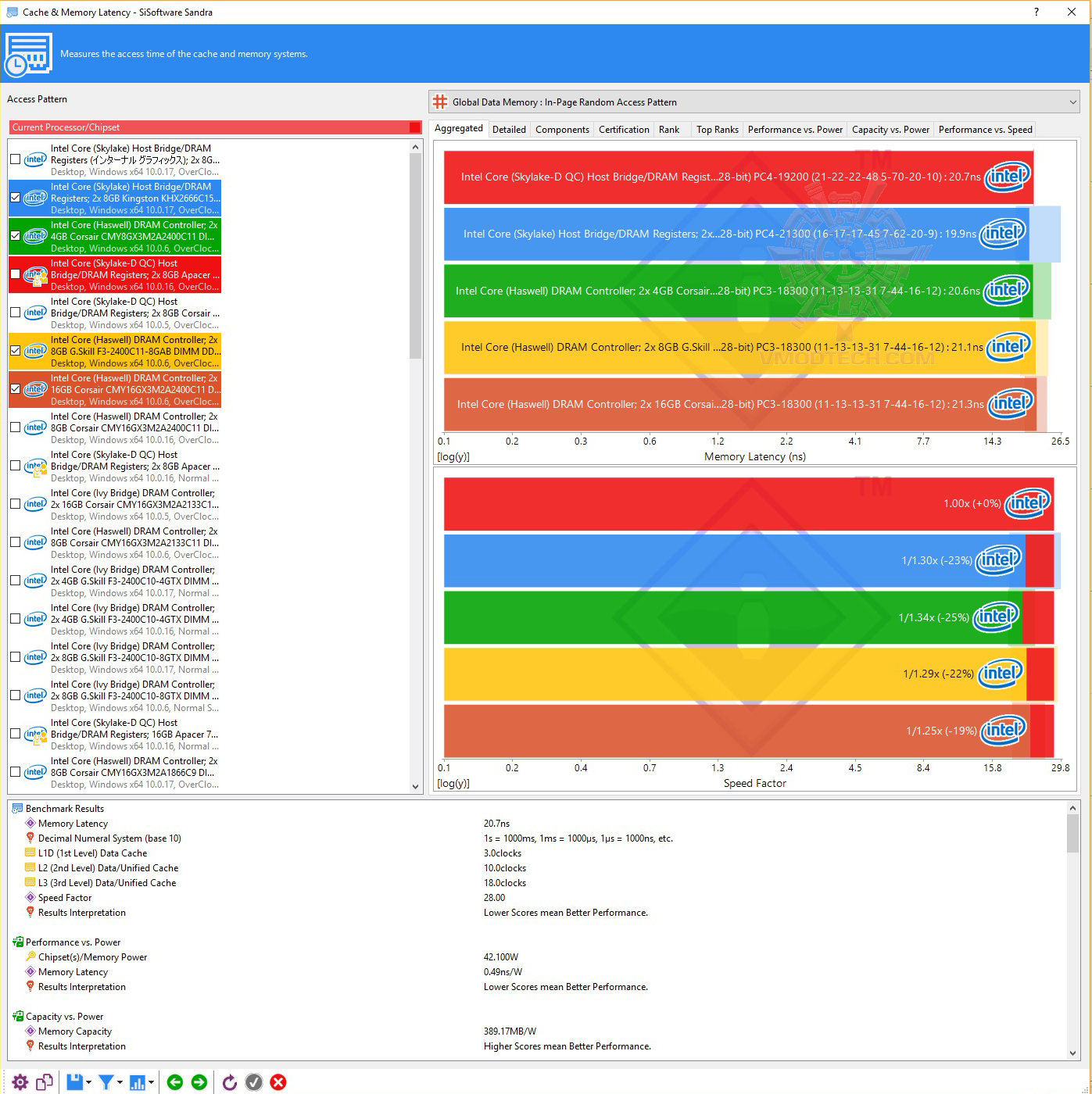Image resolution: width=1092 pixels, height=1094 pixels.
Task: Check the Ivy Bridge 2x 16GB Corsair entry
Action: coord(15,504)
